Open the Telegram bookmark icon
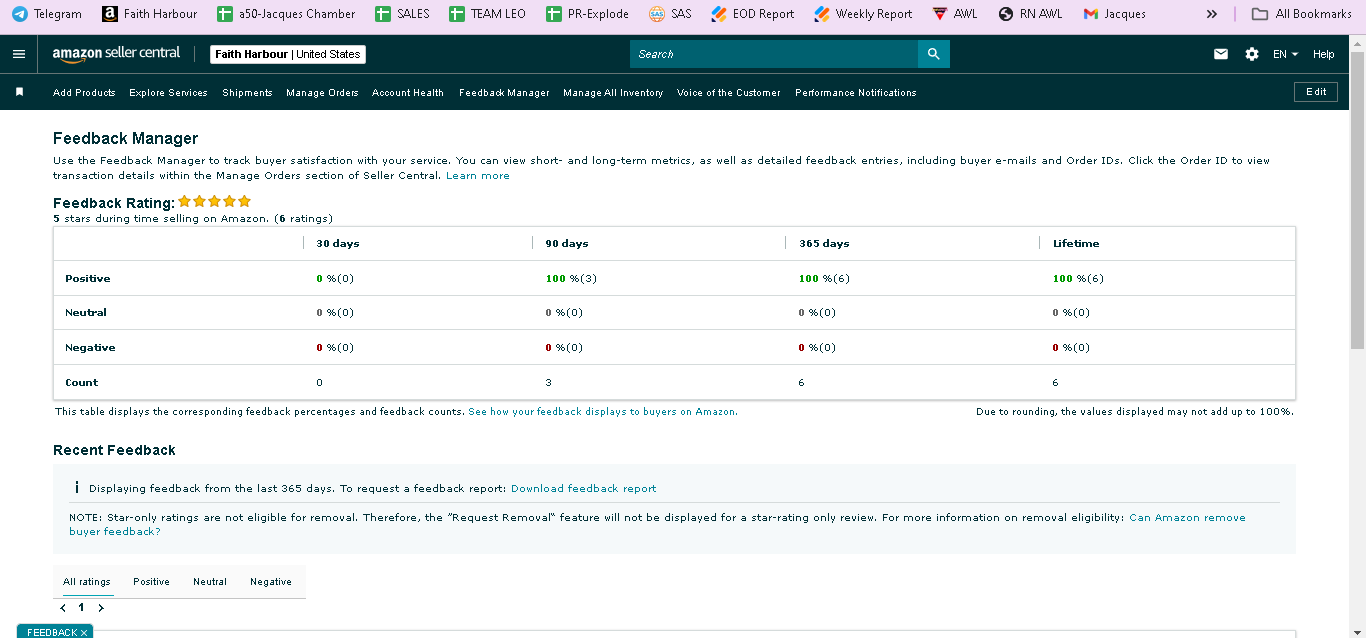The width and height of the screenshot is (1366, 638). 19,14
